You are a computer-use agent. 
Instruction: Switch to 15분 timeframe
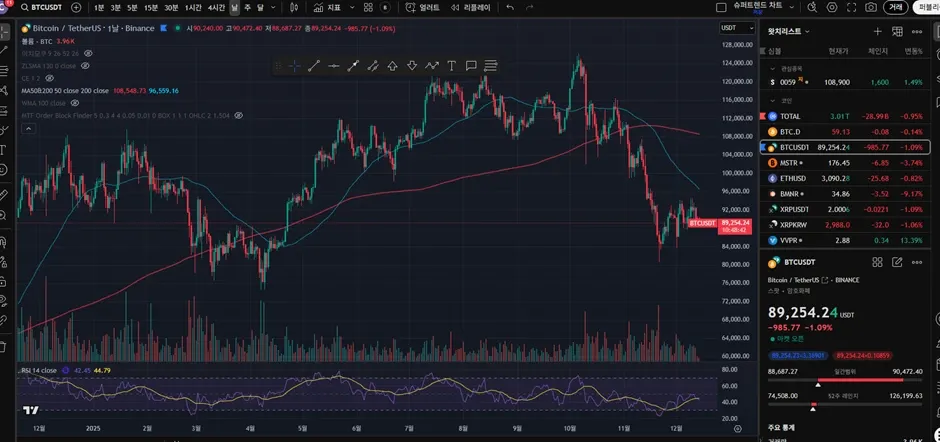coord(151,7)
